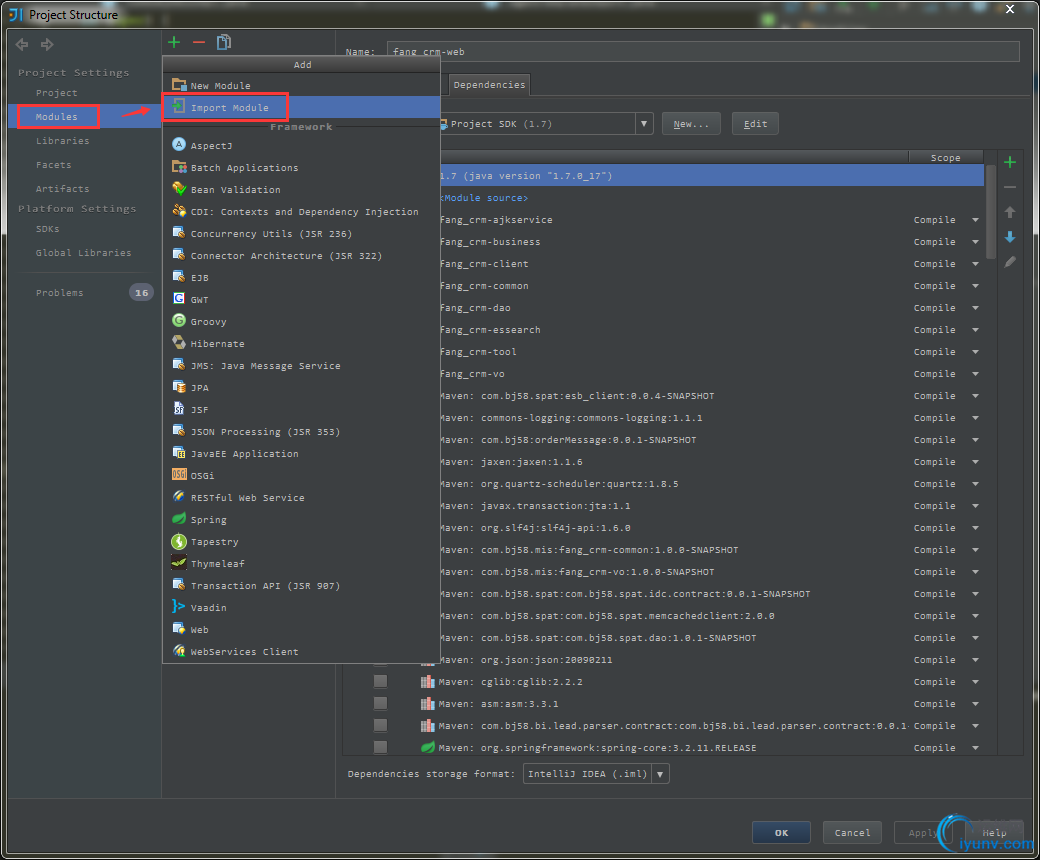Click the New... SDK button
Image resolution: width=1040 pixels, height=860 pixels.
[691, 124]
